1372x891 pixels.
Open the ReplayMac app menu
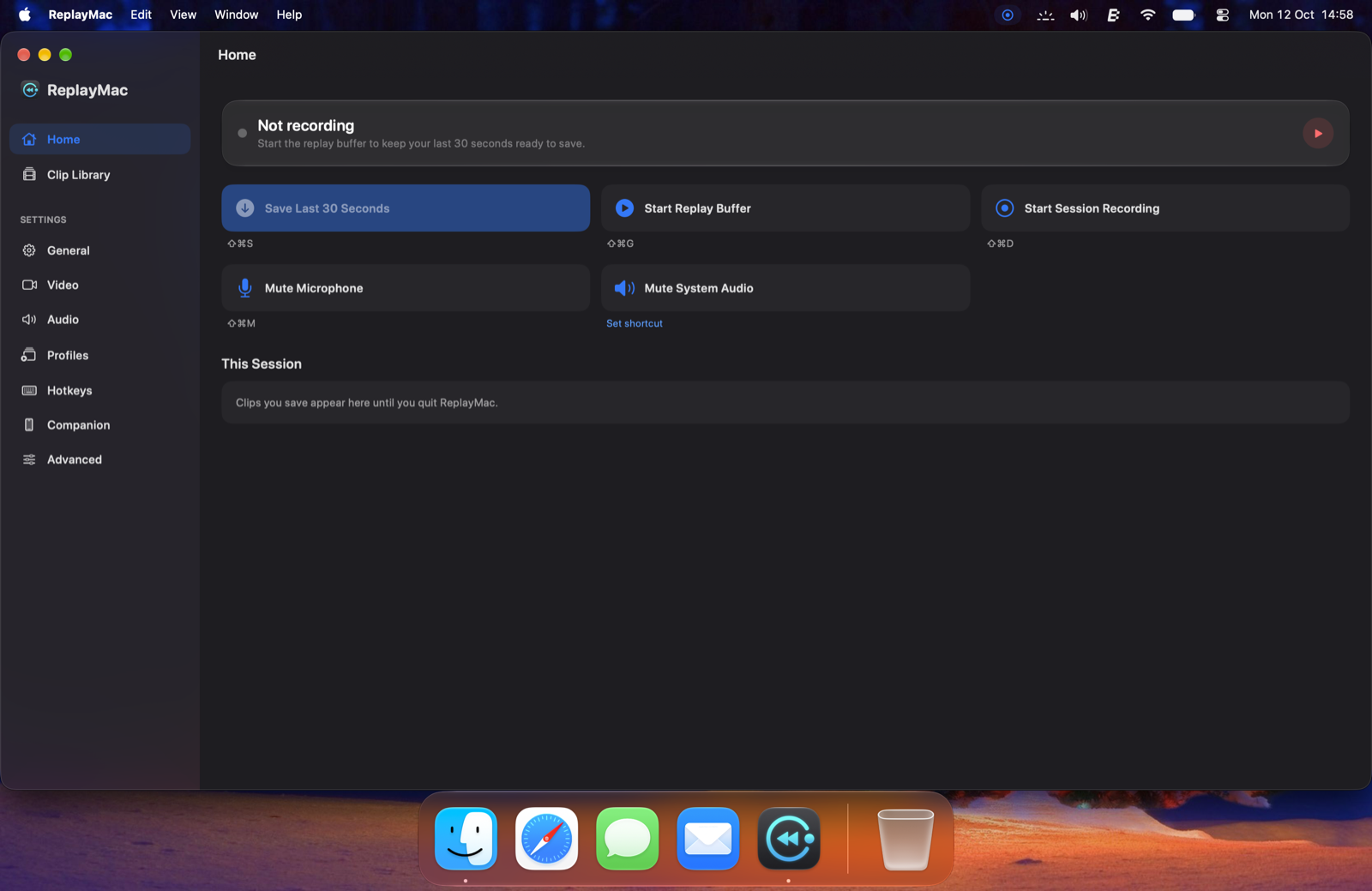pos(80,15)
